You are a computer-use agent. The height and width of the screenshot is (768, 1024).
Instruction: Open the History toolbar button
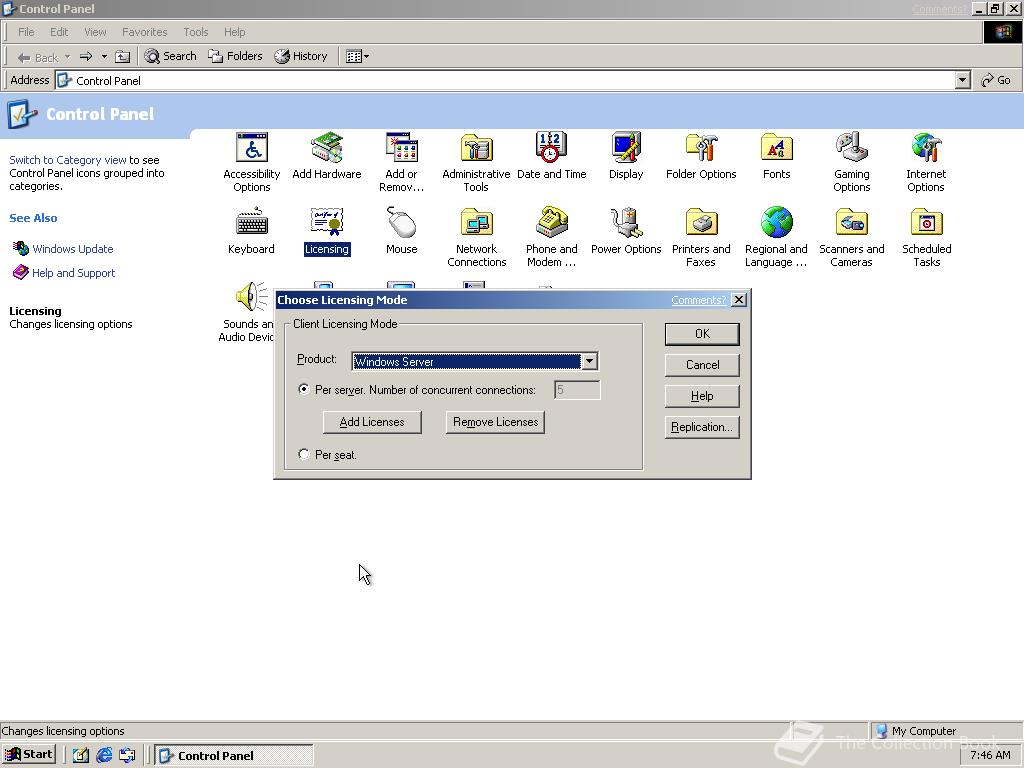[301, 56]
